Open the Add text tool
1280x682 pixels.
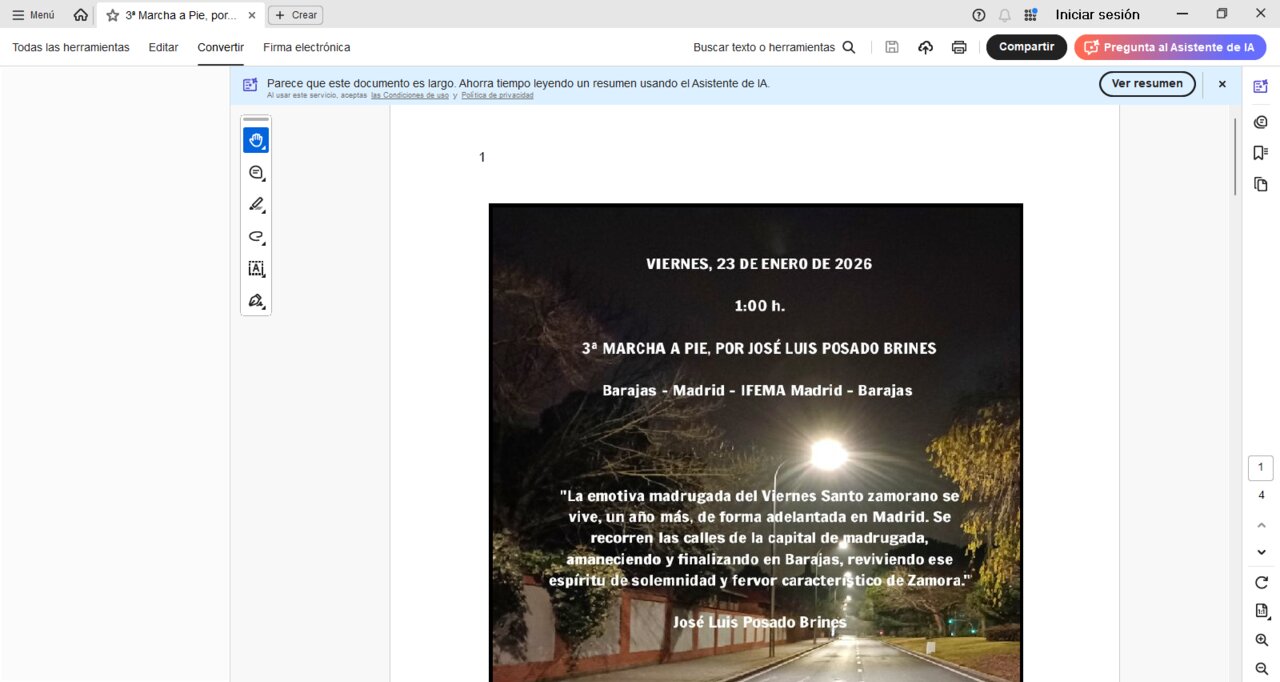click(x=256, y=268)
